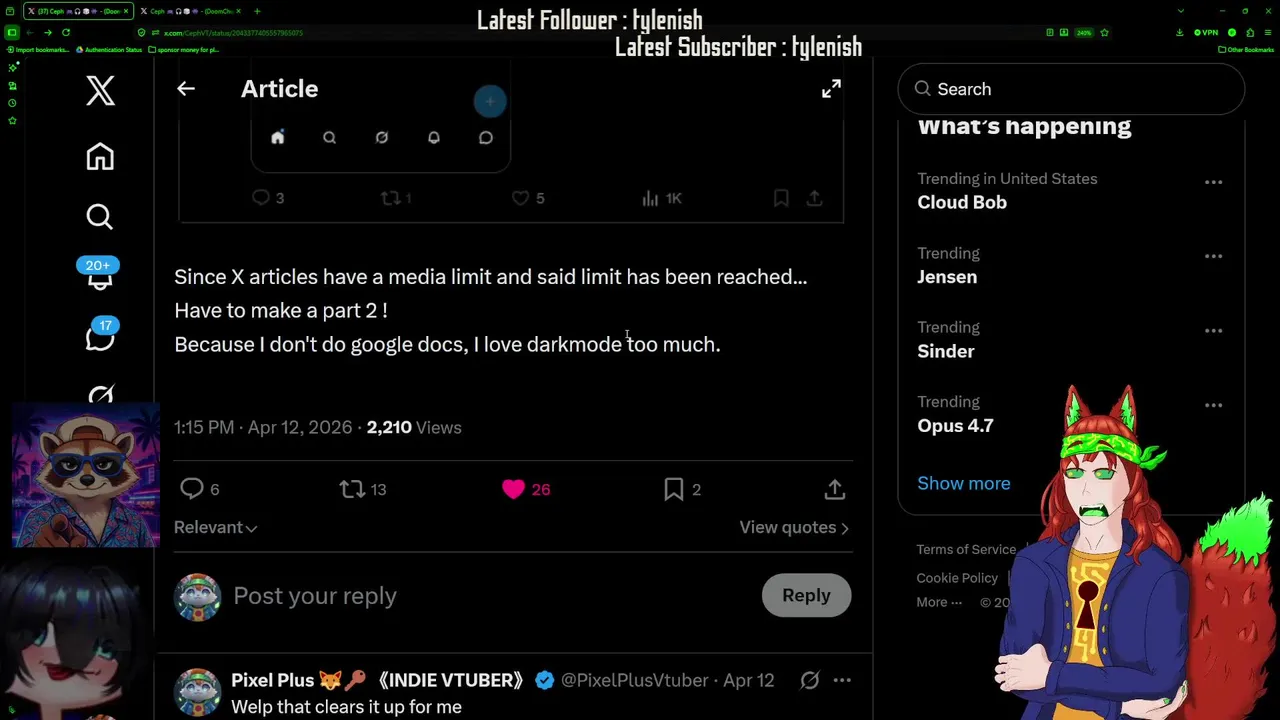Image resolution: width=1280 pixels, height=720 pixels.
Task: Share the article via upload icon
Action: (x=835, y=489)
